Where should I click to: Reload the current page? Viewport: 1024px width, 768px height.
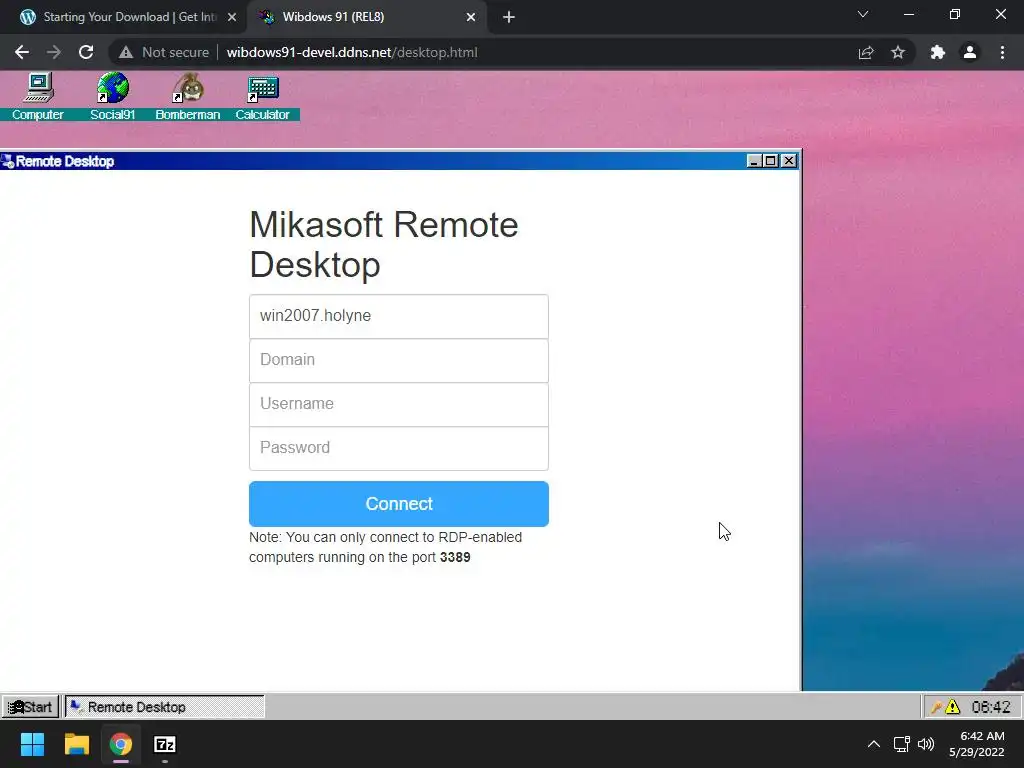(86, 52)
